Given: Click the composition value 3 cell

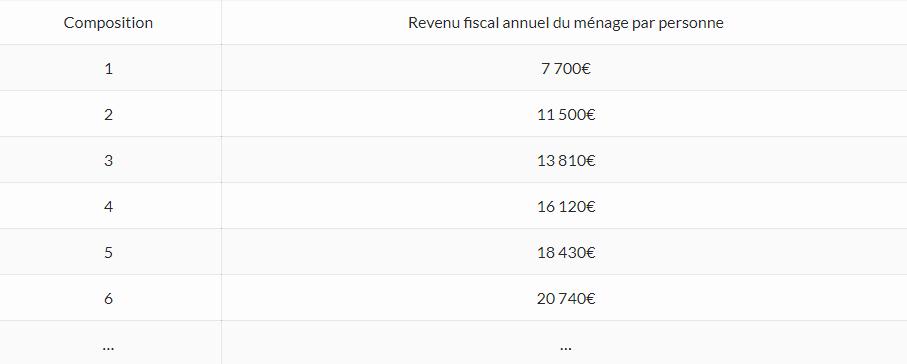Looking at the screenshot, I should (x=108, y=160).
